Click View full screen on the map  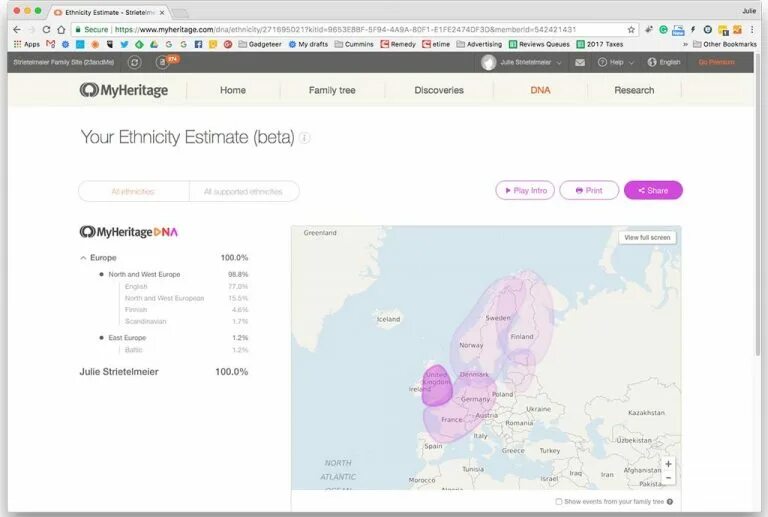(647, 237)
